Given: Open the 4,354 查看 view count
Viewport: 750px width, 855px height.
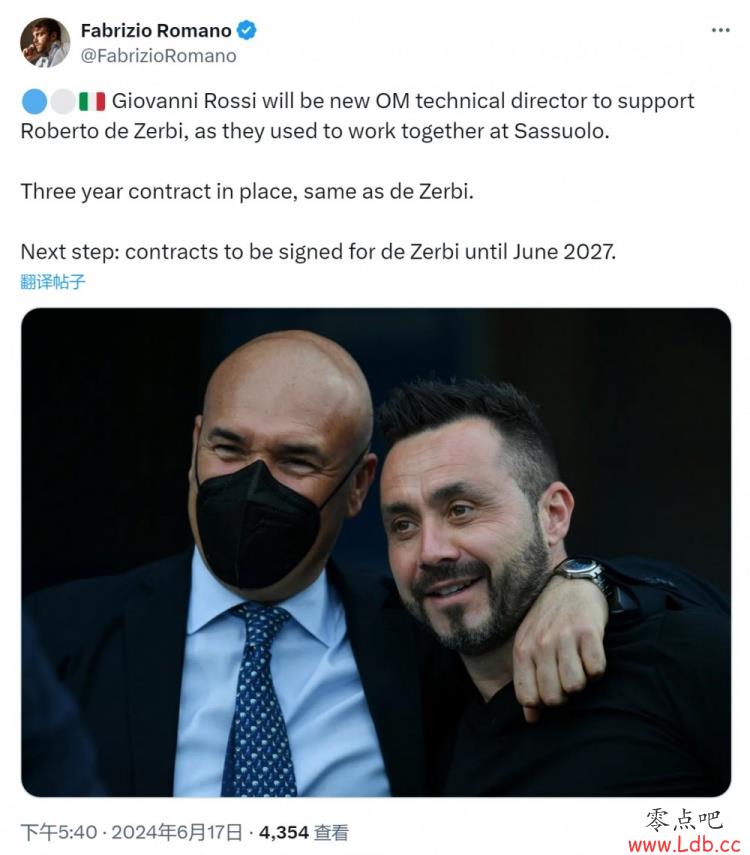Looking at the screenshot, I should coord(304,832).
